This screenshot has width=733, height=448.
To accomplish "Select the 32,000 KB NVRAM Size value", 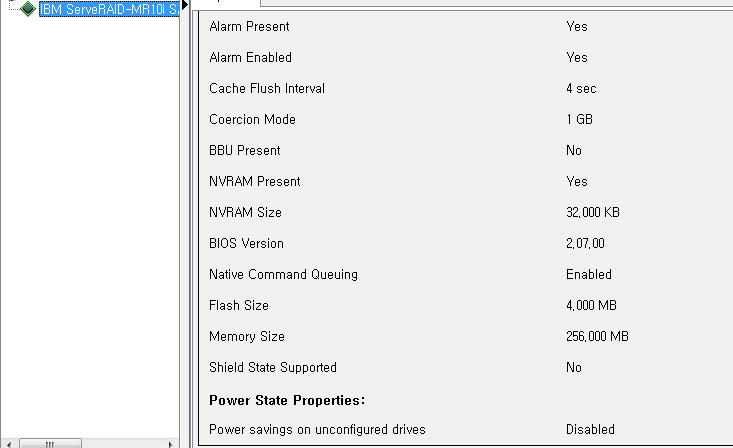I will coord(592,212).
